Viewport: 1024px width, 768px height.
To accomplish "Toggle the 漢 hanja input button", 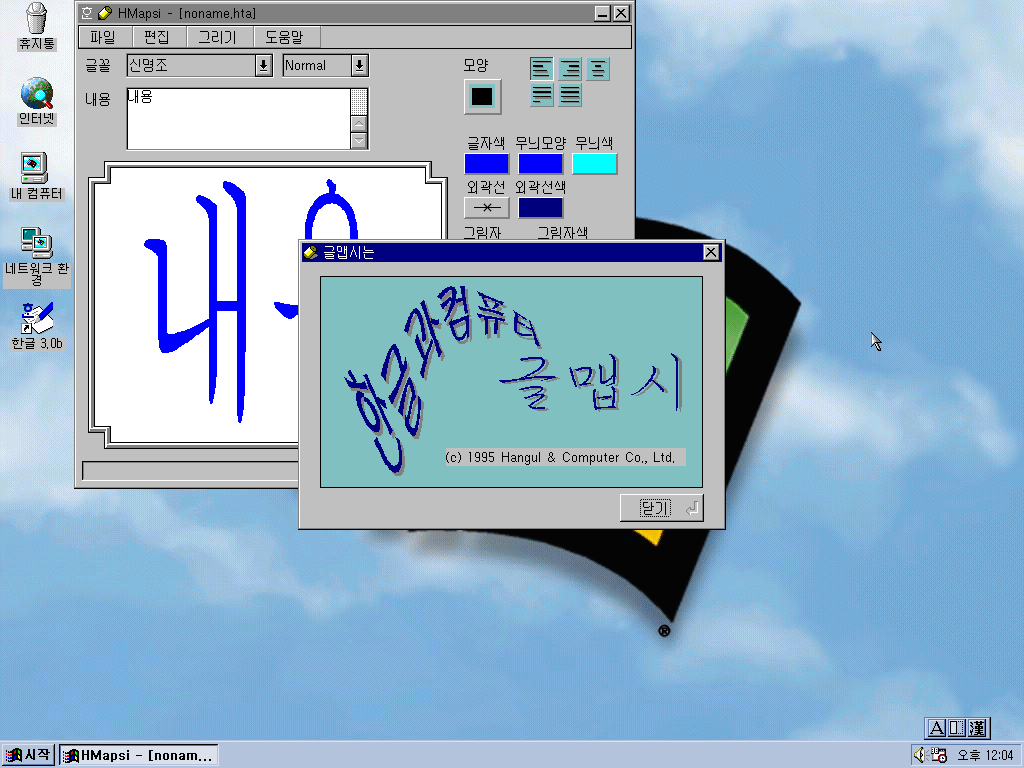I will coord(978,728).
